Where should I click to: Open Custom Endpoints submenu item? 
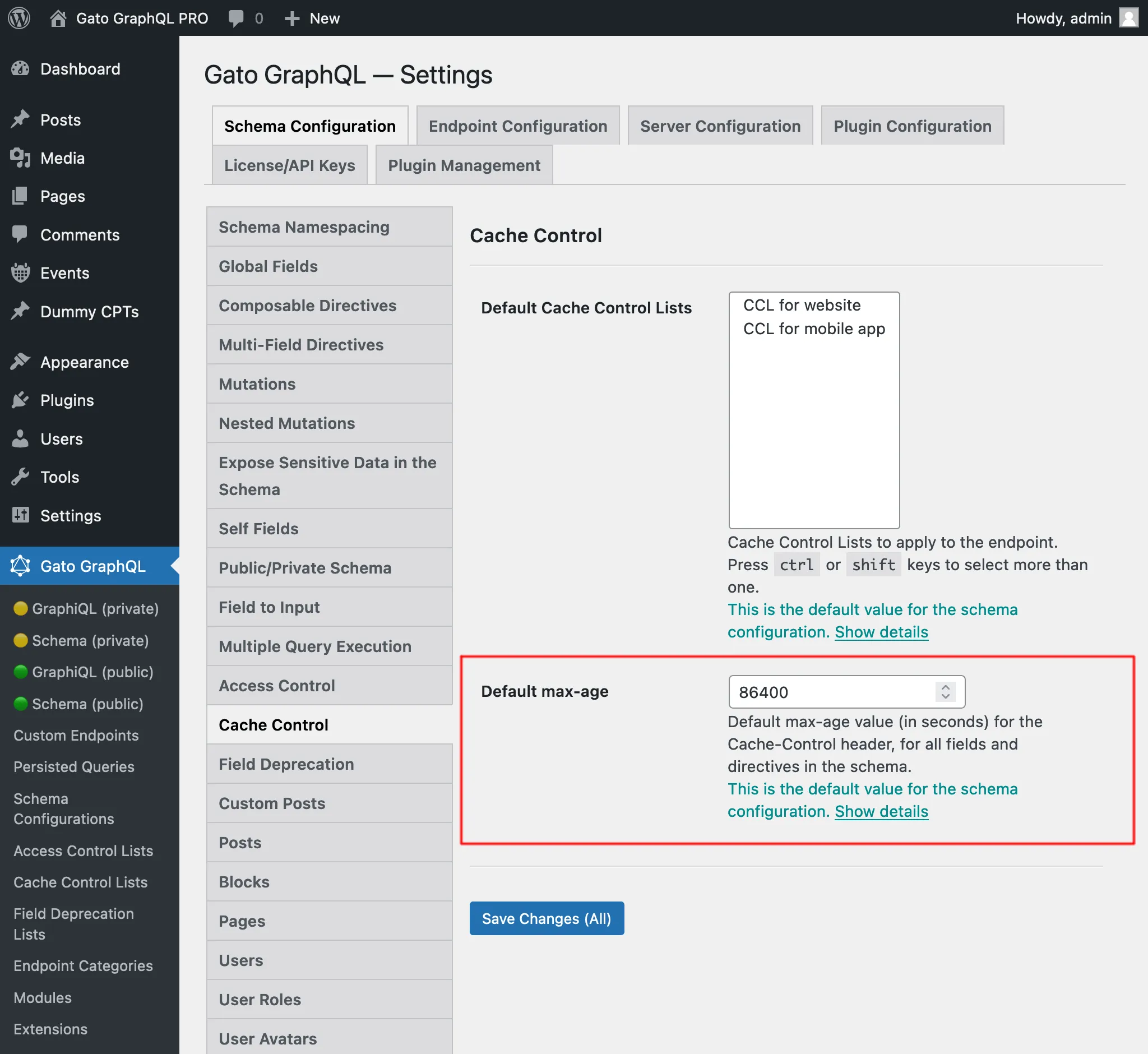[76, 735]
